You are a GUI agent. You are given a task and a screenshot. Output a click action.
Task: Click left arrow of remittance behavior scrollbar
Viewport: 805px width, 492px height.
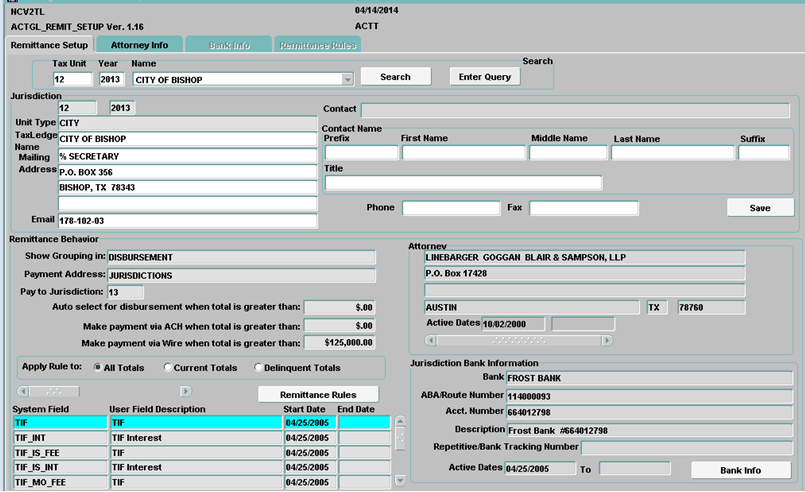pos(23,391)
